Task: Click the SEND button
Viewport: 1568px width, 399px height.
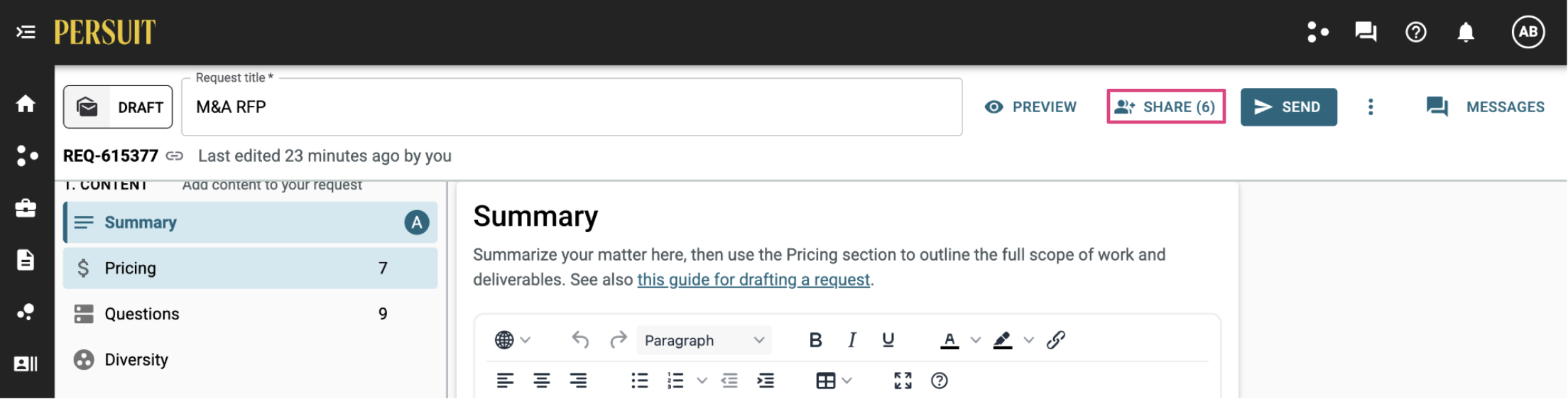Action: click(x=1288, y=107)
